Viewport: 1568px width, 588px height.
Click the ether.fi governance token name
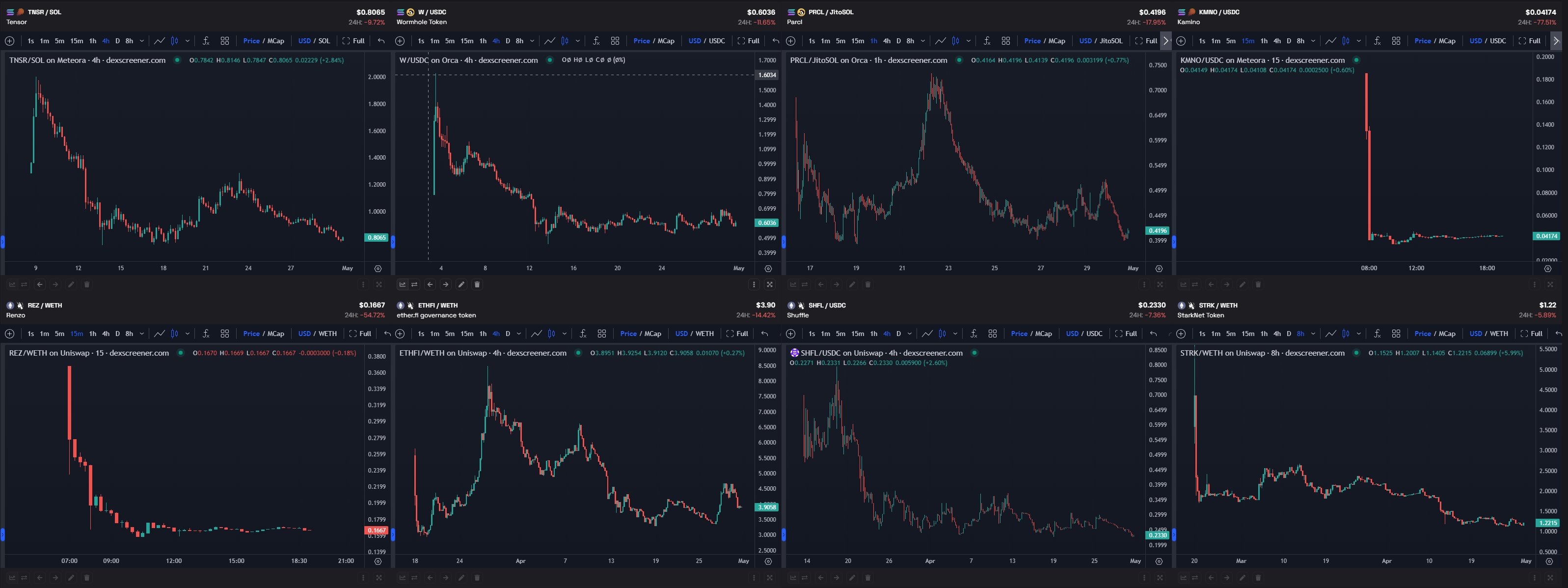[436, 316]
